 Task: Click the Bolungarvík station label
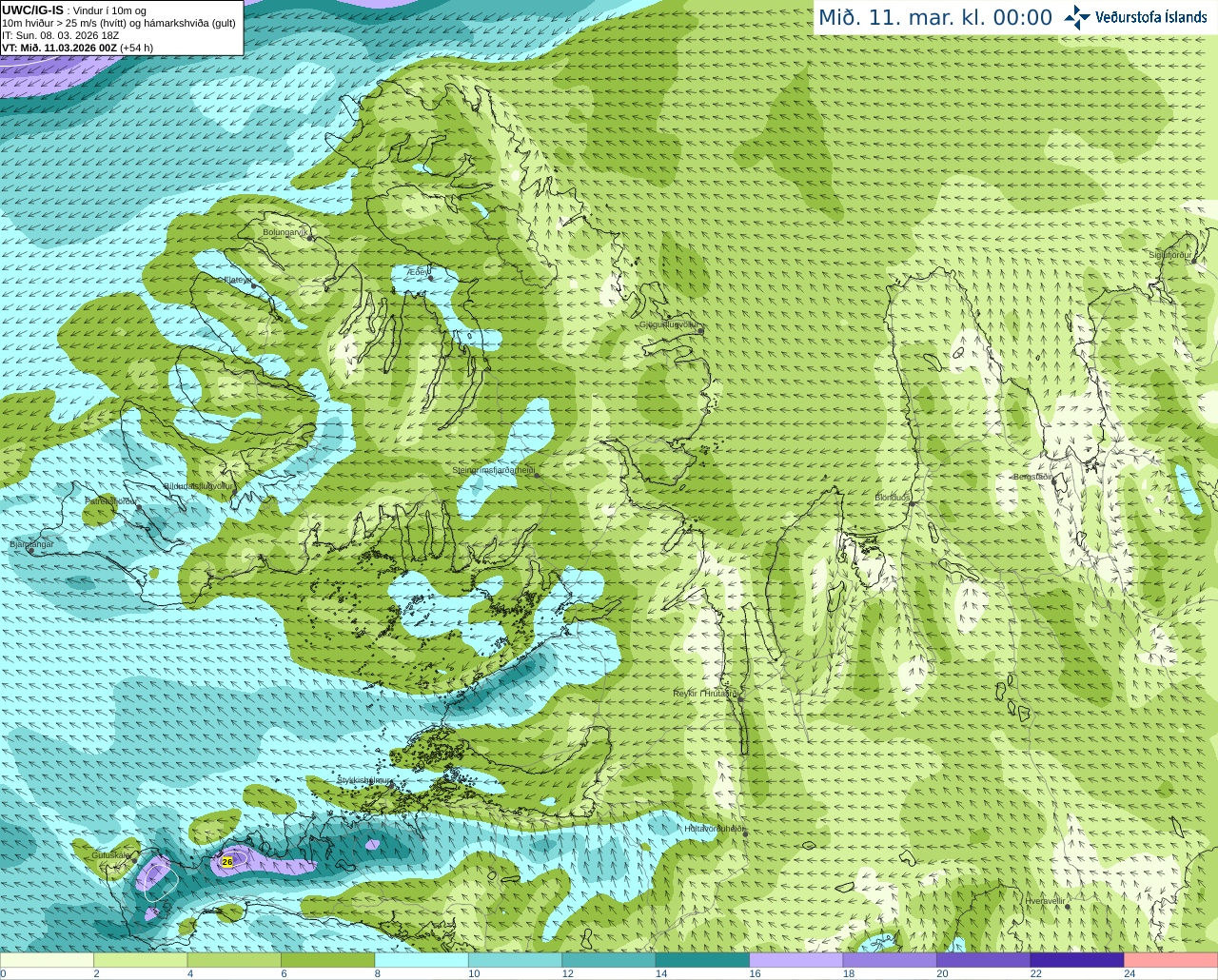pos(284,232)
